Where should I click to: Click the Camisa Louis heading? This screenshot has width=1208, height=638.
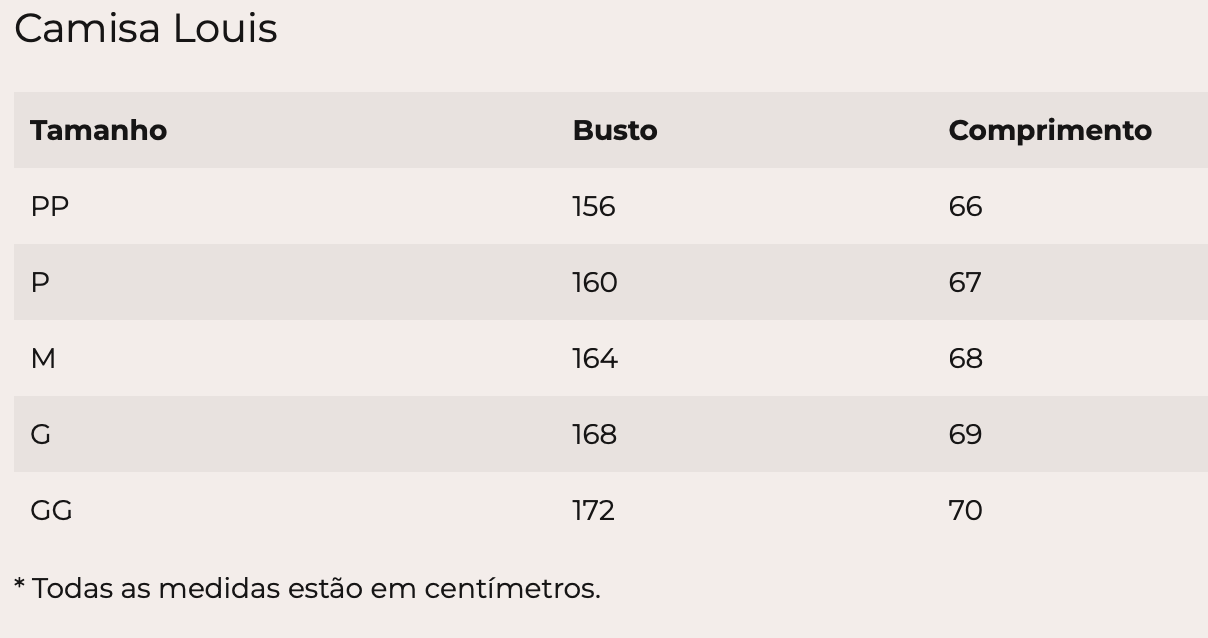[146, 29]
